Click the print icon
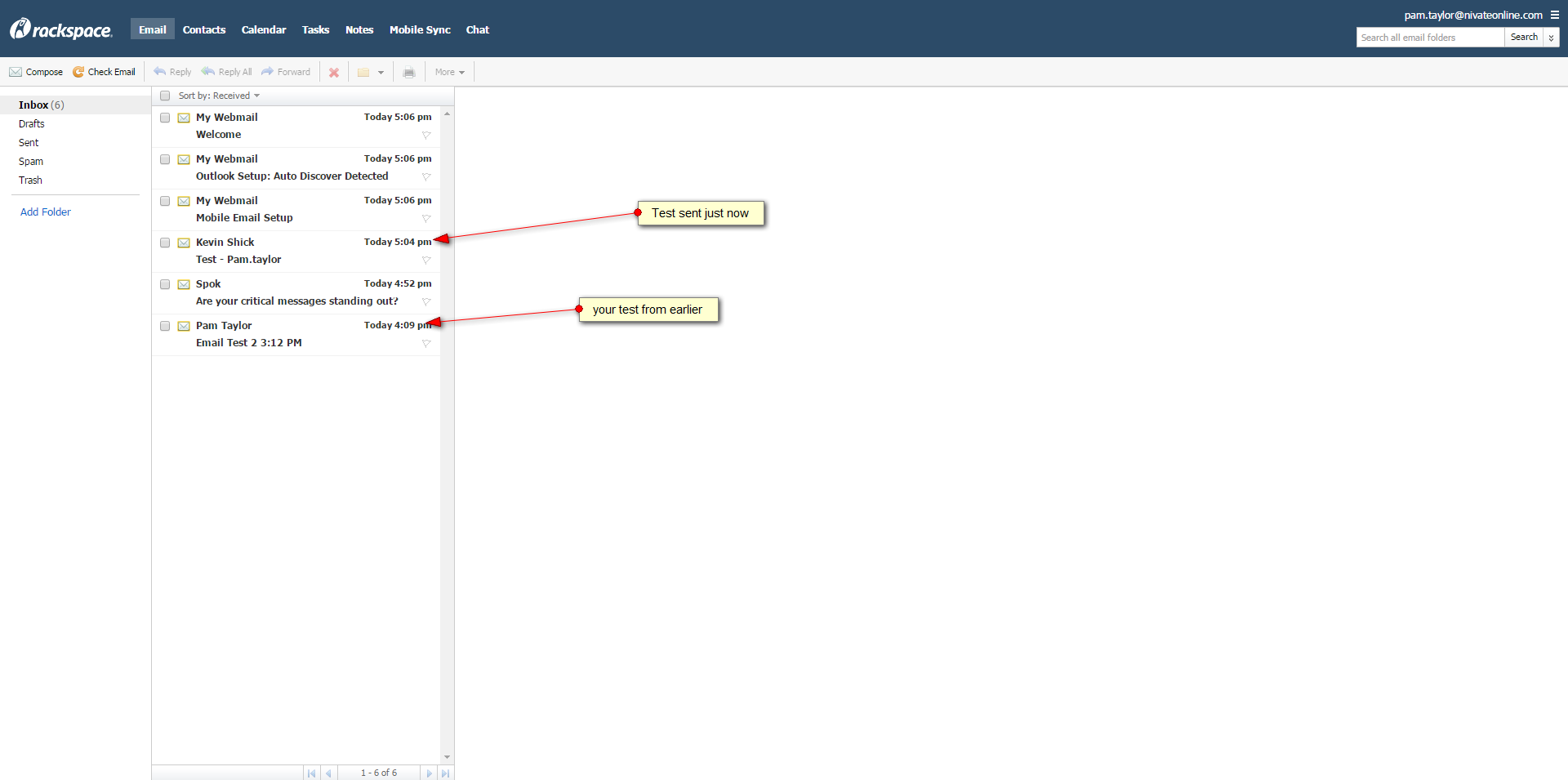The image size is (1568, 780). click(x=409, y=73)
